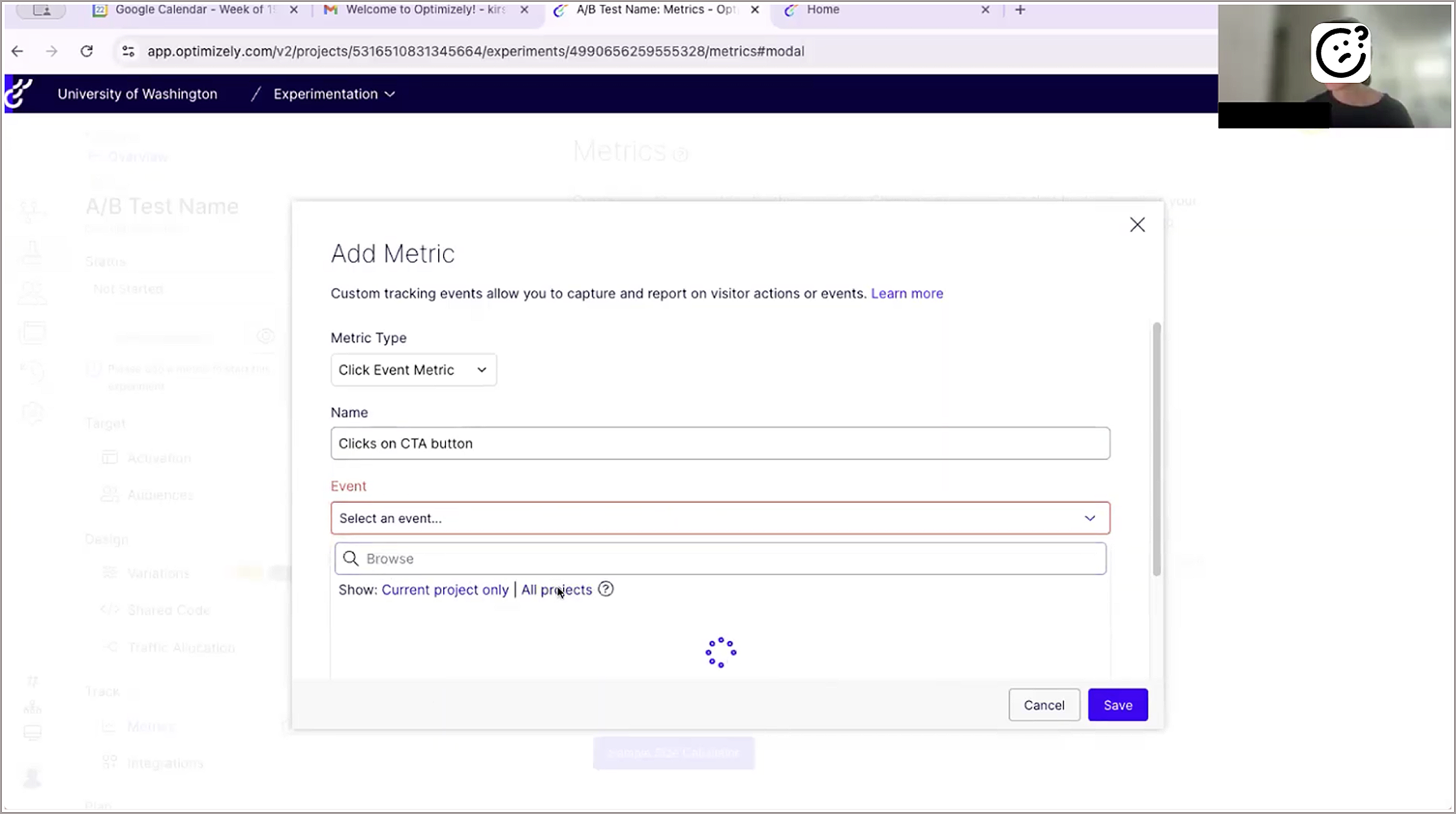This screenshot has height=814, width=1456.
Task: Open a new browser tab with plus
Action: (x=1020, y=10)
